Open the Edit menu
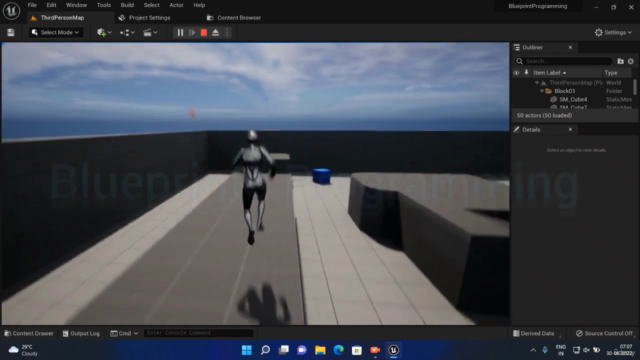640x360 pixels. point(51,5)
